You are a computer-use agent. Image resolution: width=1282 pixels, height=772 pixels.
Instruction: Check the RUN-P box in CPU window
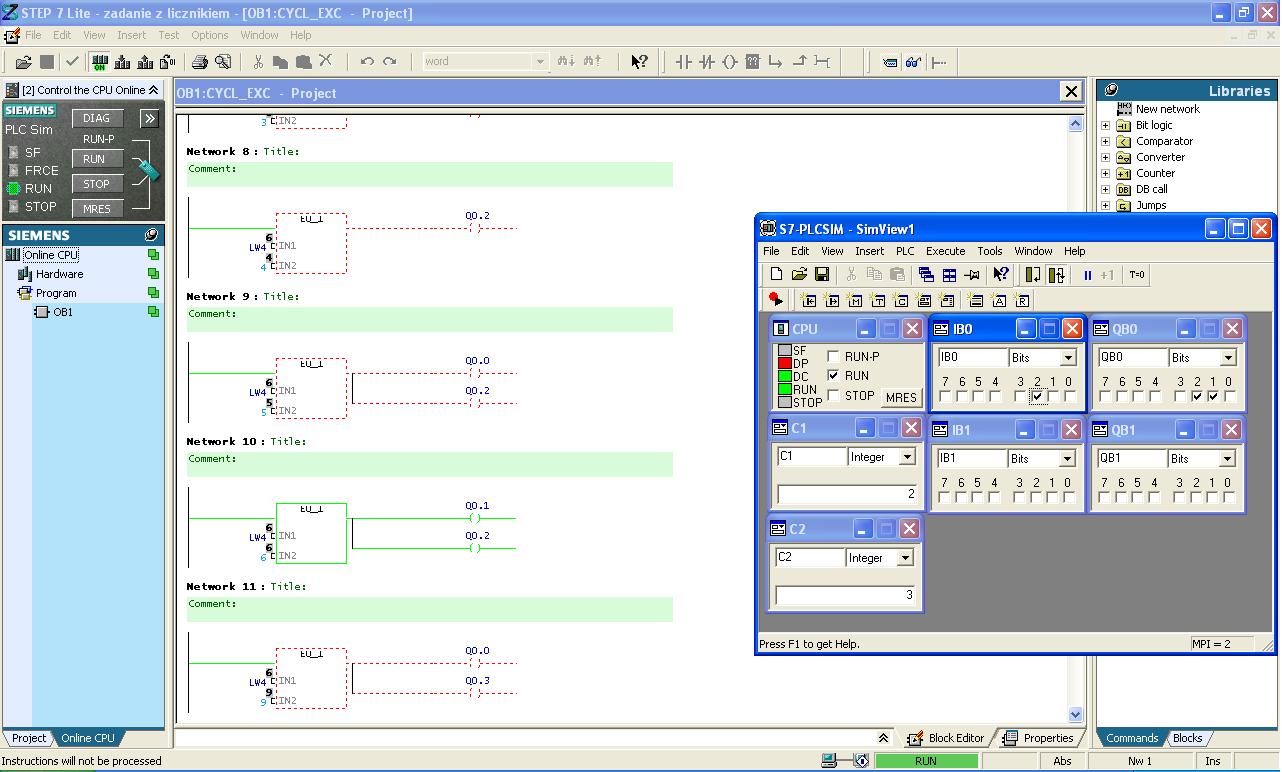[834, 357]
